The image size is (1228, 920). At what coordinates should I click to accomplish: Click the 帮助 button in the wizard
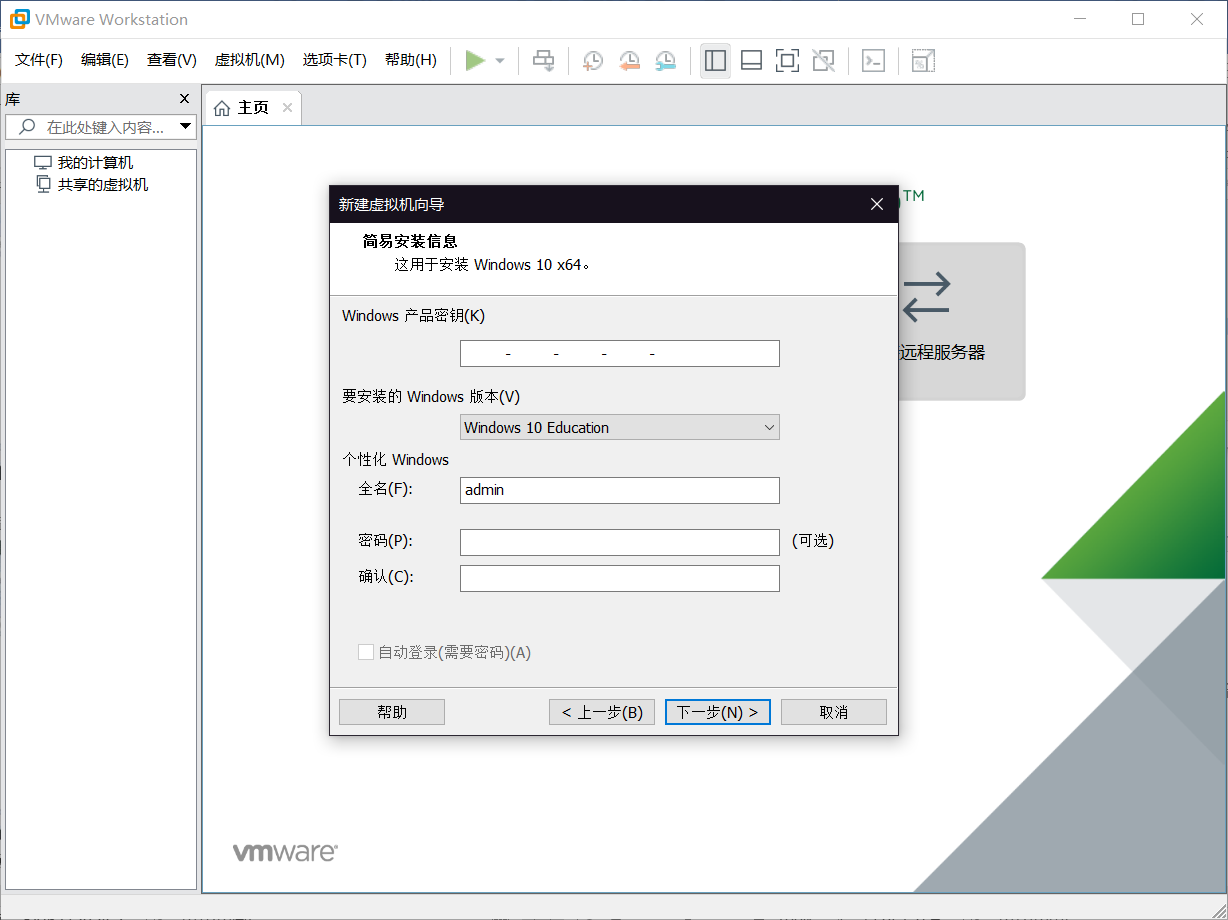[392, 712]
